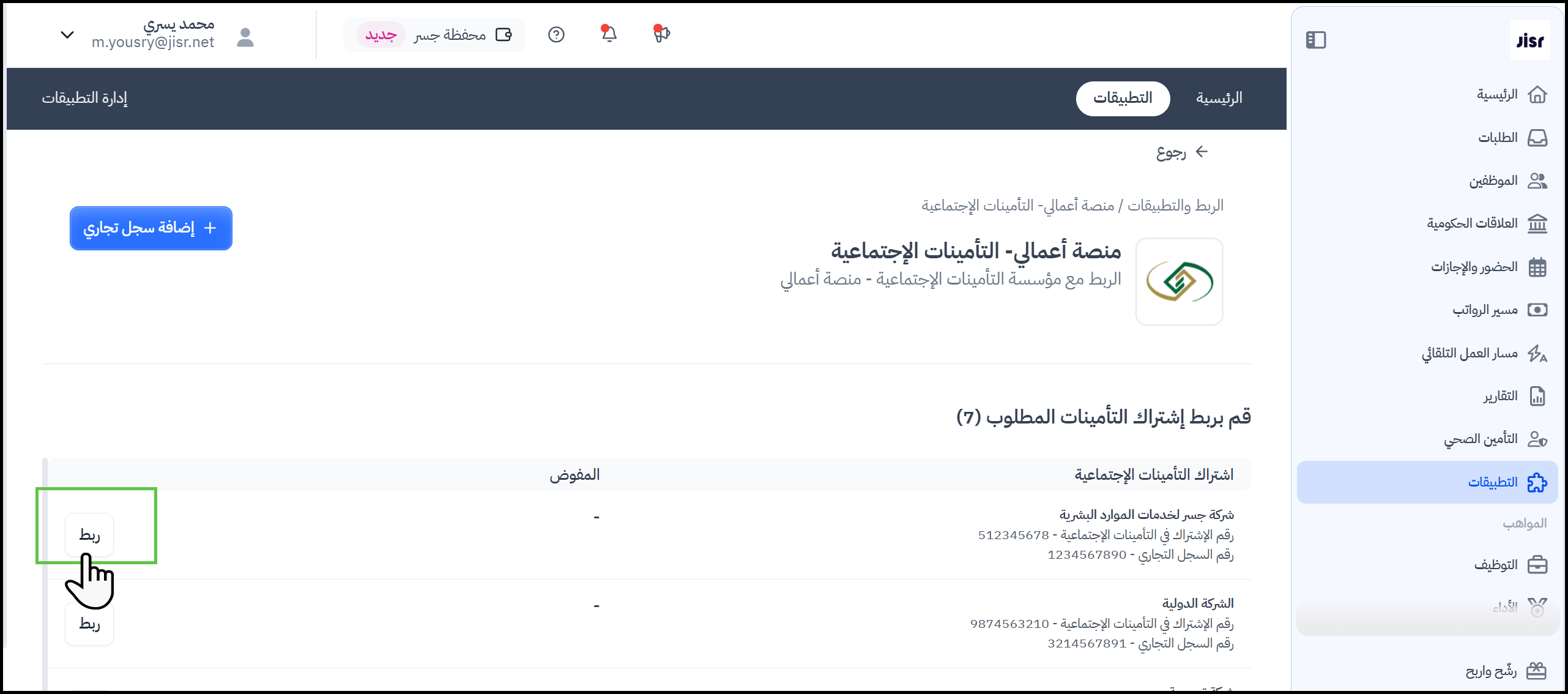This screenshot has height=694, width=1568.
Task: Open إدارة التطبيقات link in the dark bar
Action: pyautogui.click(x=84, y=98)
